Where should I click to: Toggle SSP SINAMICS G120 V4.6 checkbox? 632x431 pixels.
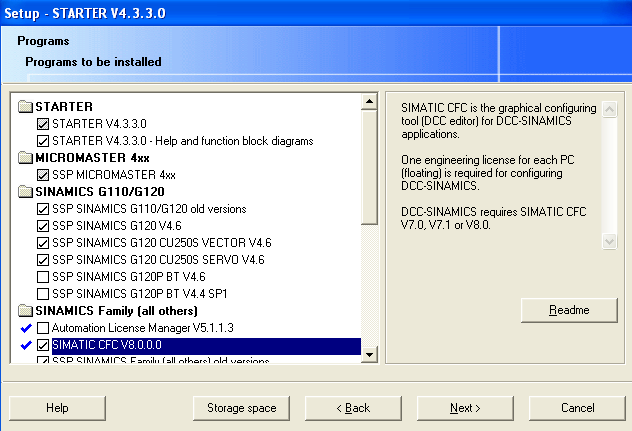pos(43,226)
